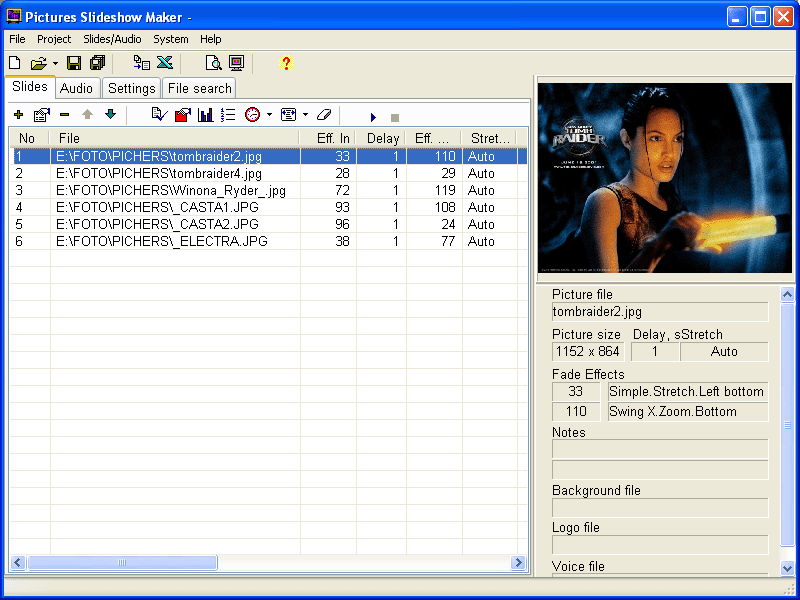Viewport: 800px width, 600px height.
Task: Click the stretch width arrows icon
Action: [288, 115]
